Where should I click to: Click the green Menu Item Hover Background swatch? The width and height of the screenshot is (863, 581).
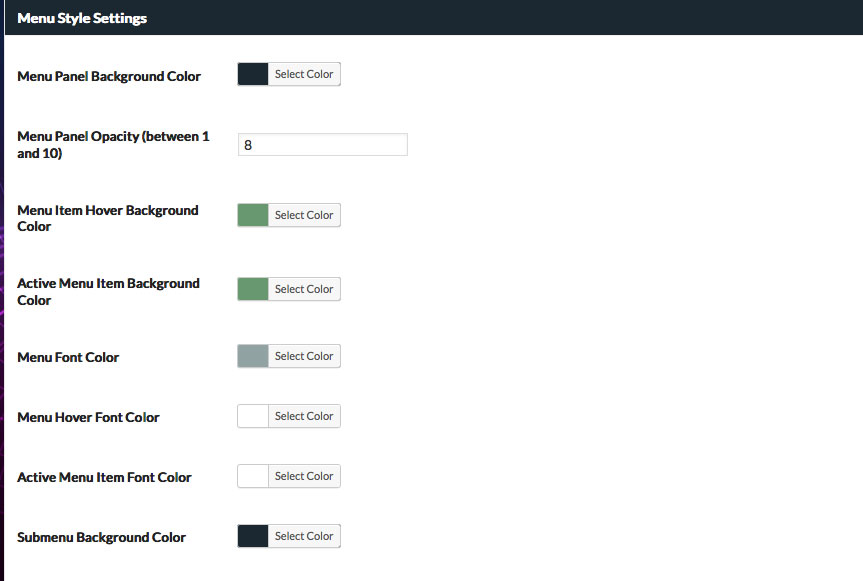[253, 215]
